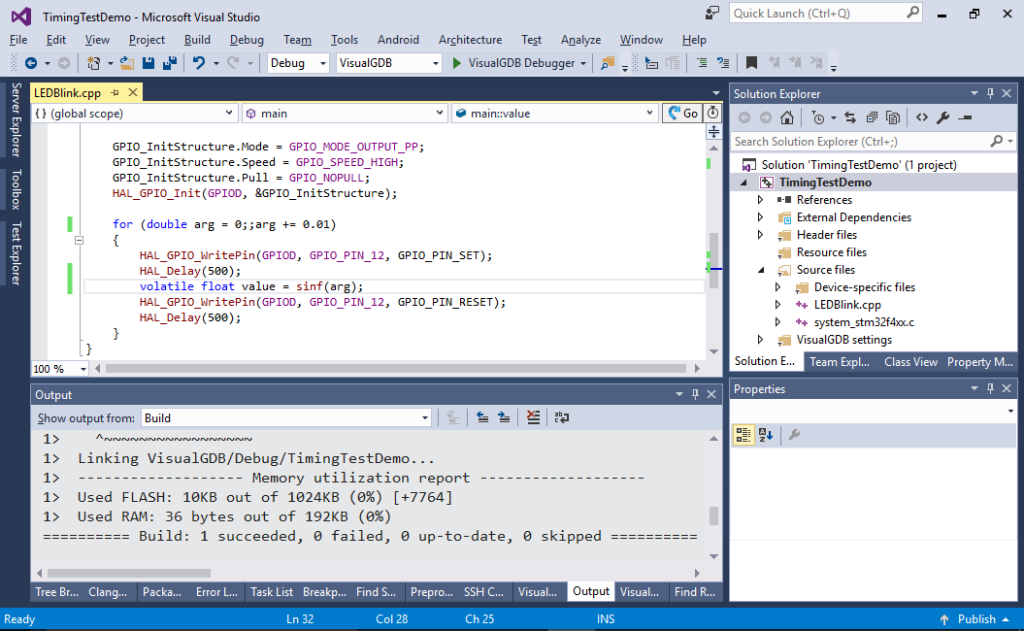
Task: Expand the External Dependencies node
Action: [x=760, y=217]
